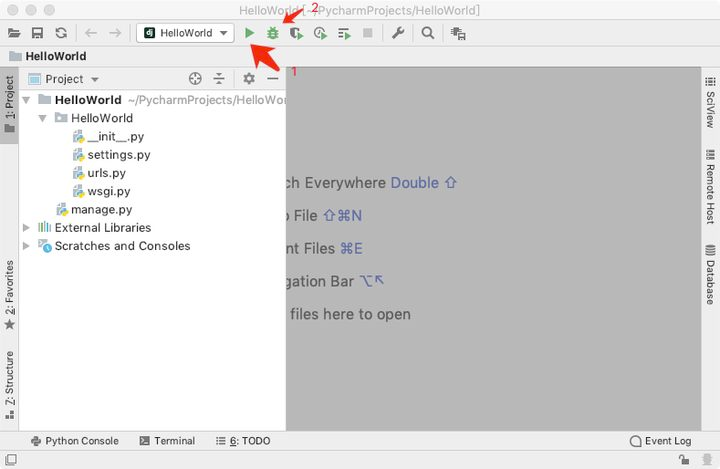720x469 pixels.
Task: Click the Concurrency diagram run icon
Action: click(344, 33)
